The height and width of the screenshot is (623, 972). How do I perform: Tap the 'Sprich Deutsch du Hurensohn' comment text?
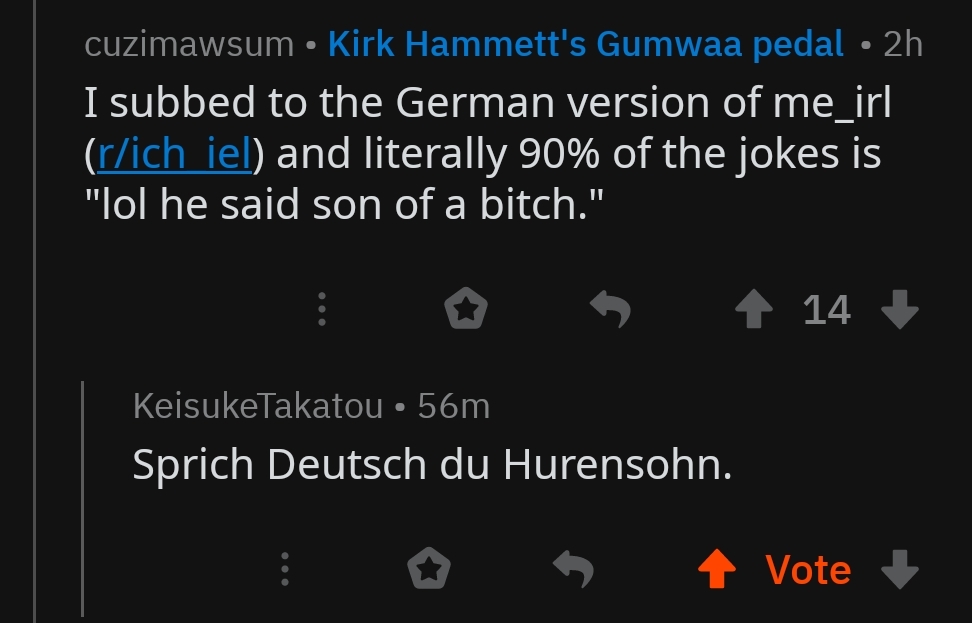click(x=432, y=464)
